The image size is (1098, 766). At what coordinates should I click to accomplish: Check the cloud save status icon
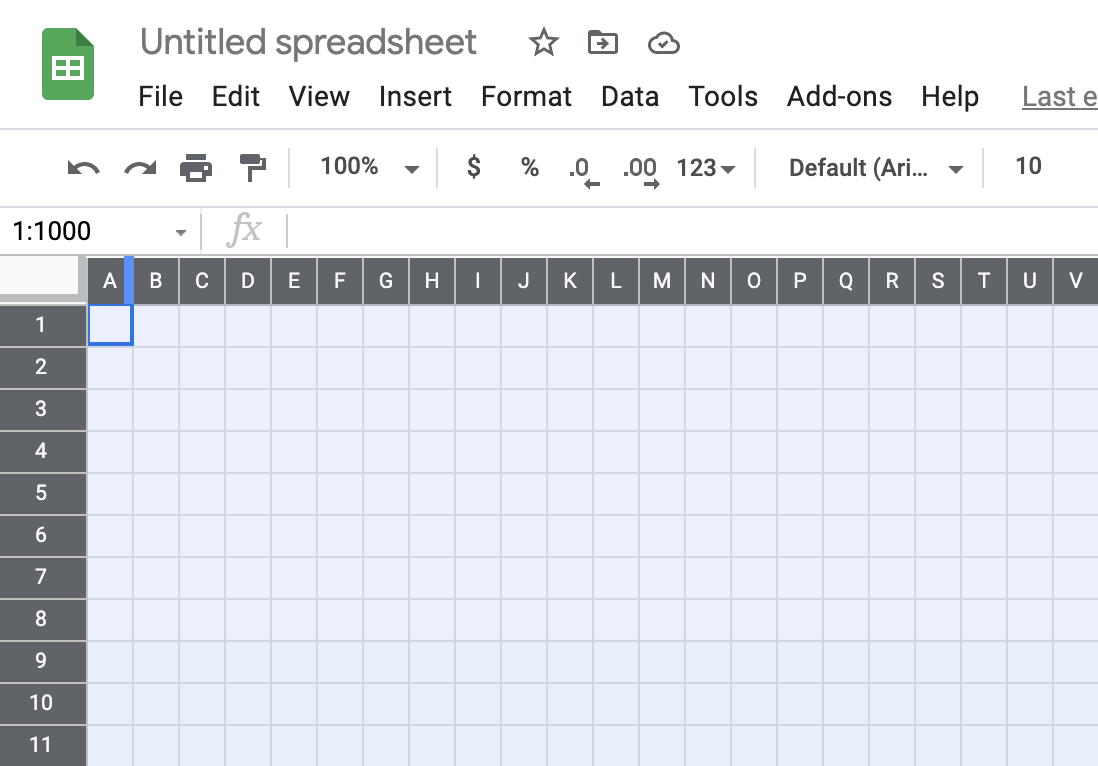point(663,43)
